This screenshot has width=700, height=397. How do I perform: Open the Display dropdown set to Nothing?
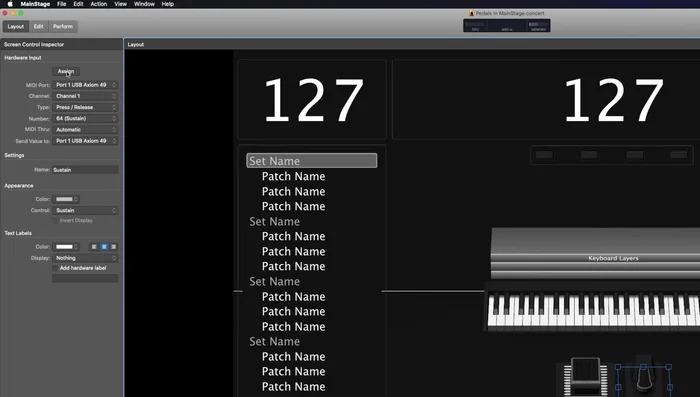tap(85, 258)
